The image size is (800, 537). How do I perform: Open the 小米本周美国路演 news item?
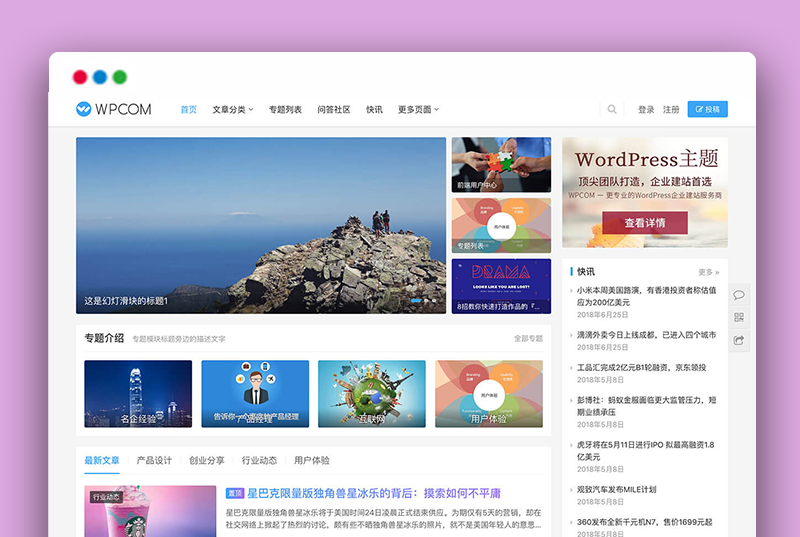(646, 296)
